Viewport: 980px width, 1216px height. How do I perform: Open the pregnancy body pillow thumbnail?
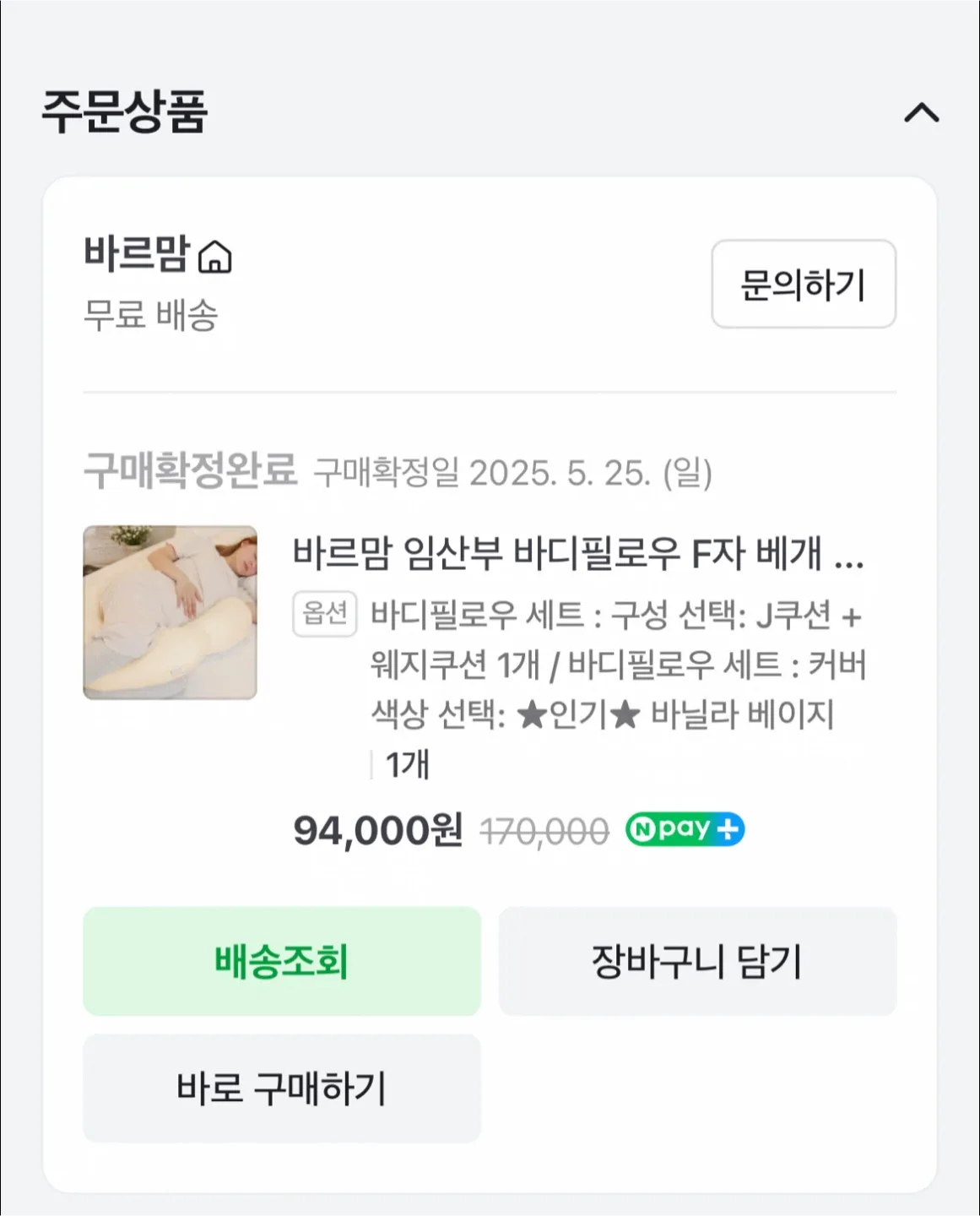pyautogui.click(x=170, y=612)
